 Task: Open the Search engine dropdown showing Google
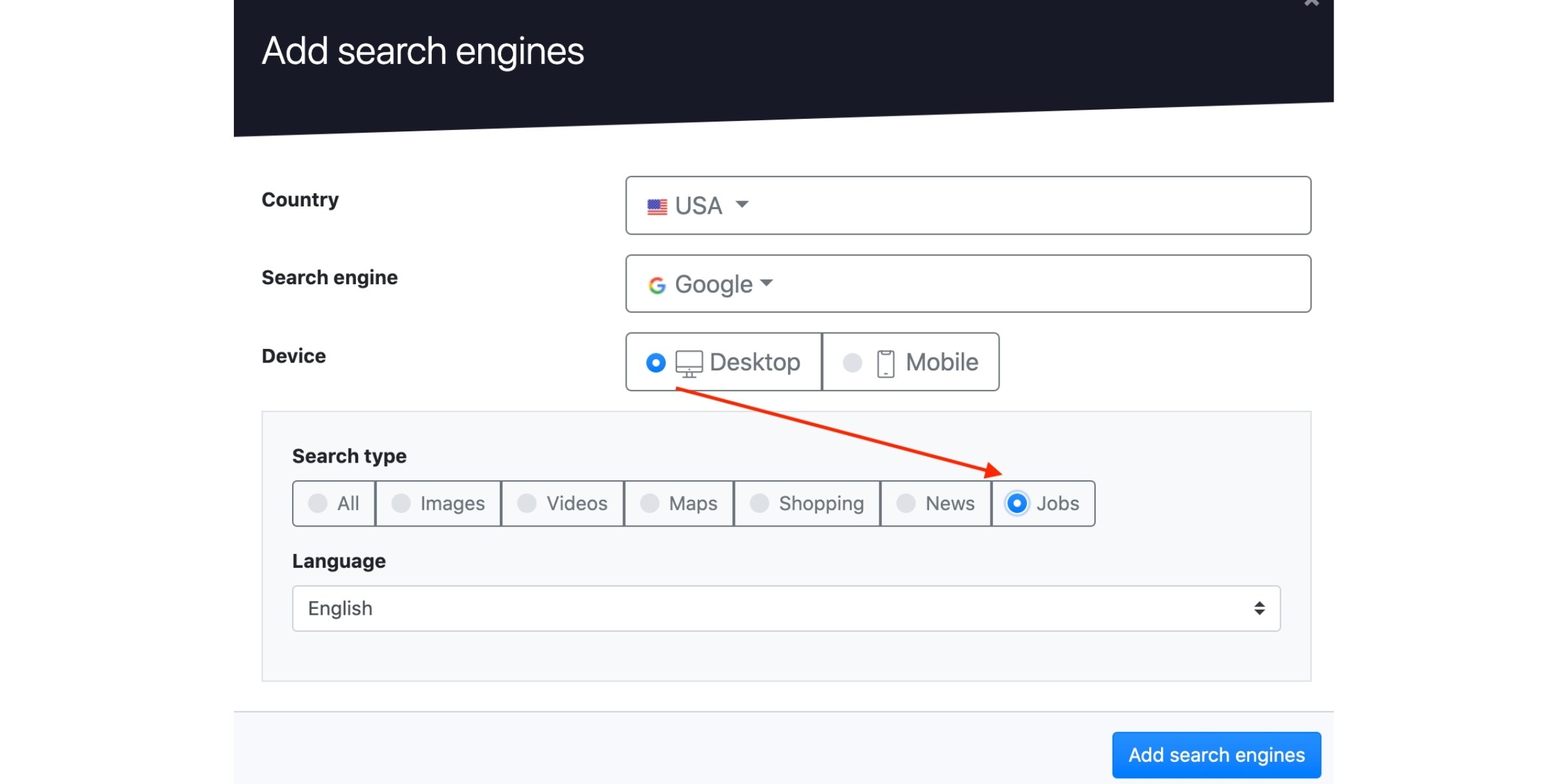[x=968, y=284]
